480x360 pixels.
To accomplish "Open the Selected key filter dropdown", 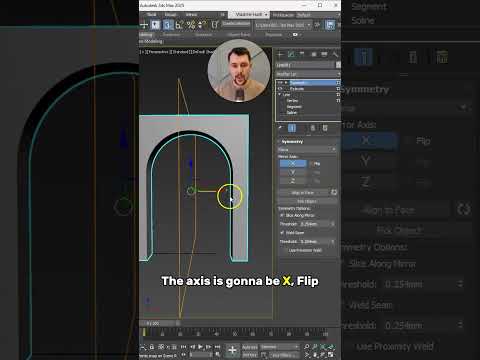I will pyautogui.click(x=279, y=347).
